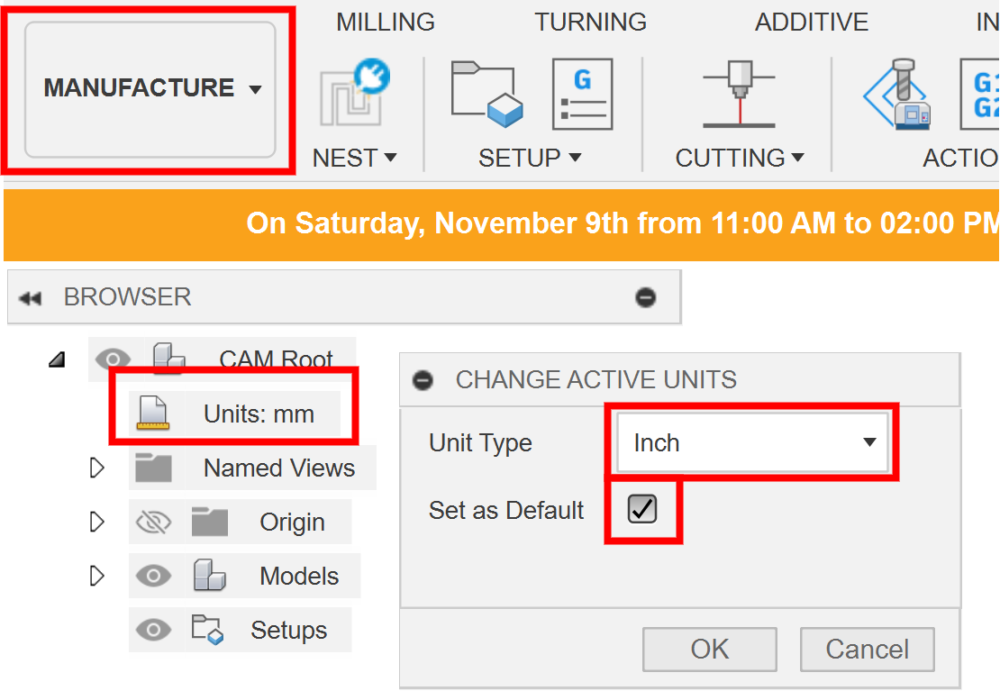The width and height of the screenshot is (1000, 700).
Task: Uncheck the Set as Default checkbox
Action: pyautogui.click(x=642, y=509)
